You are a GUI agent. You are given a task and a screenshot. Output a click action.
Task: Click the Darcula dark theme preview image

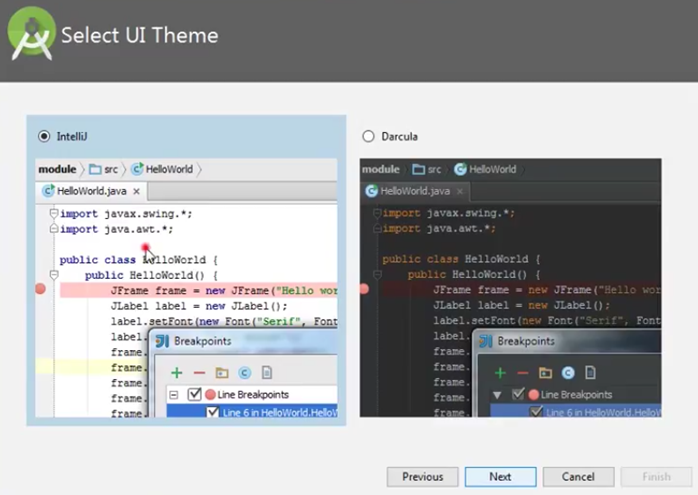[510, 288]
